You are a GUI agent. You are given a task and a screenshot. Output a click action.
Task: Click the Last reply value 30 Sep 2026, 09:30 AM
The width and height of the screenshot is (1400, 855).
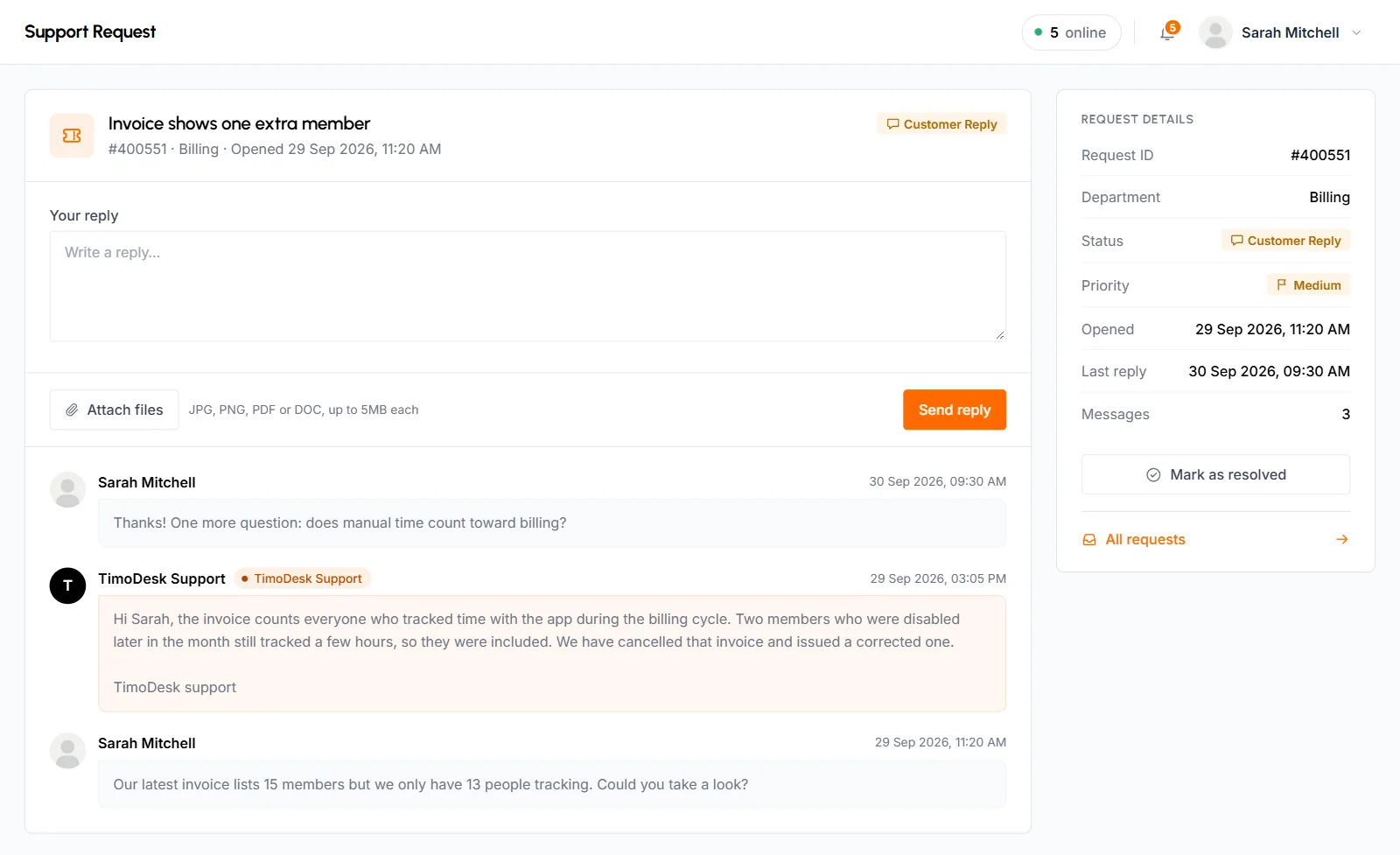1269,371
